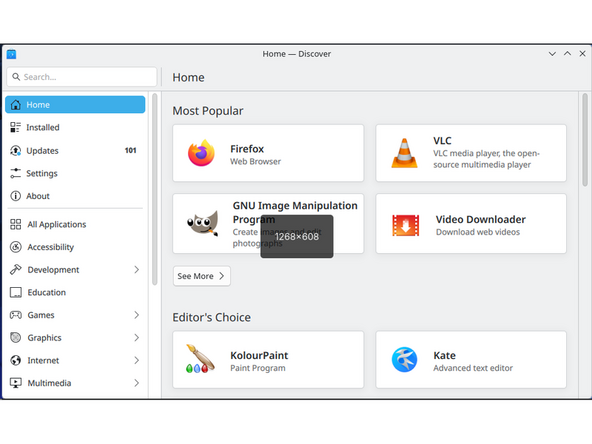Click the Editor's Choice heading

(x=211, y=318)
